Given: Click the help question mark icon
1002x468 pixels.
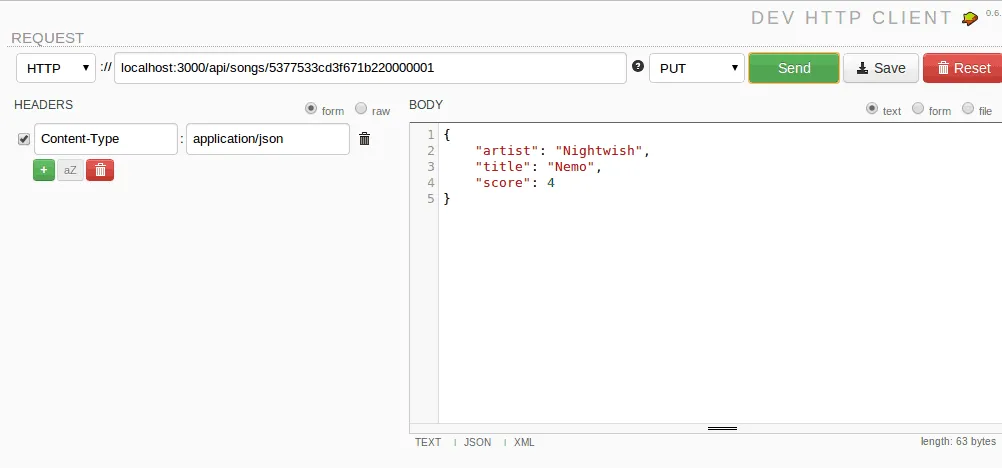Looking at the screenshot, I should pyautogui.click(x=638, y=67).
